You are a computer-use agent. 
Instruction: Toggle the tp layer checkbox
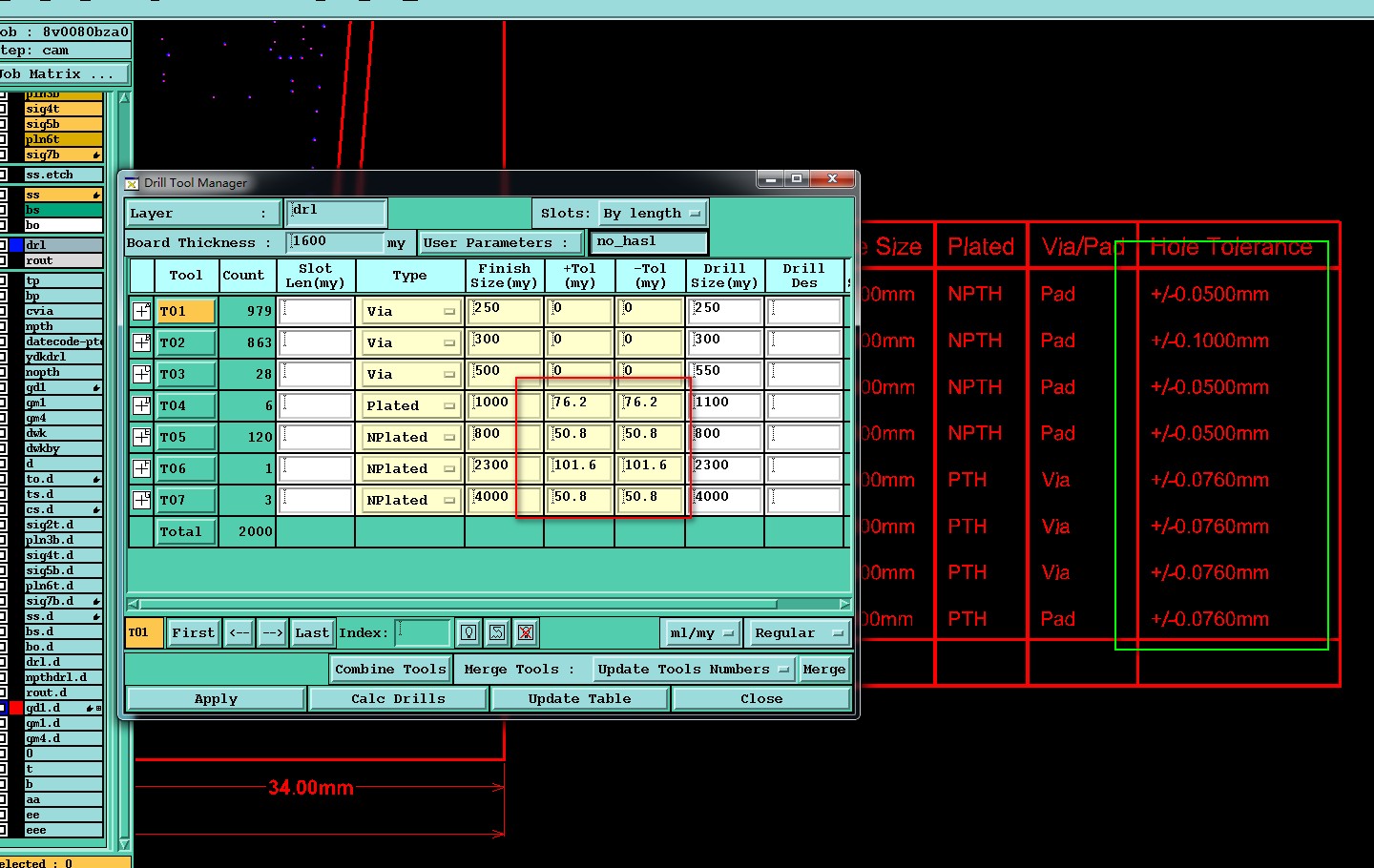(3, 280)
